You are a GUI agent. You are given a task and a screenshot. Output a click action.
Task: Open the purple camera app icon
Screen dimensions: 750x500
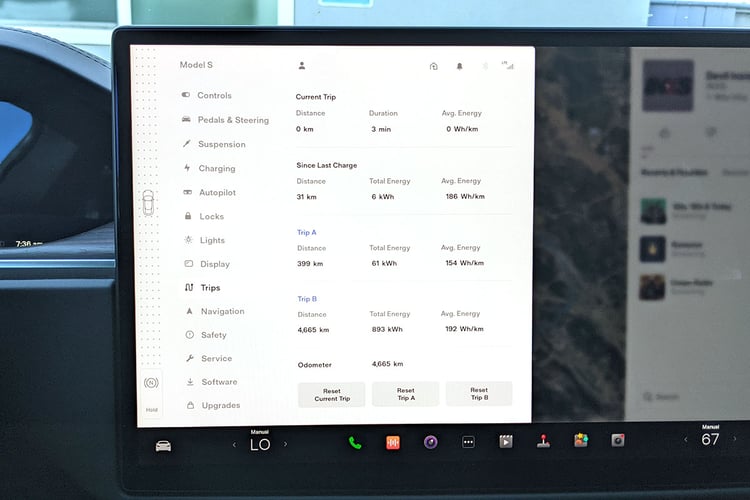click(x=431, y=442)
